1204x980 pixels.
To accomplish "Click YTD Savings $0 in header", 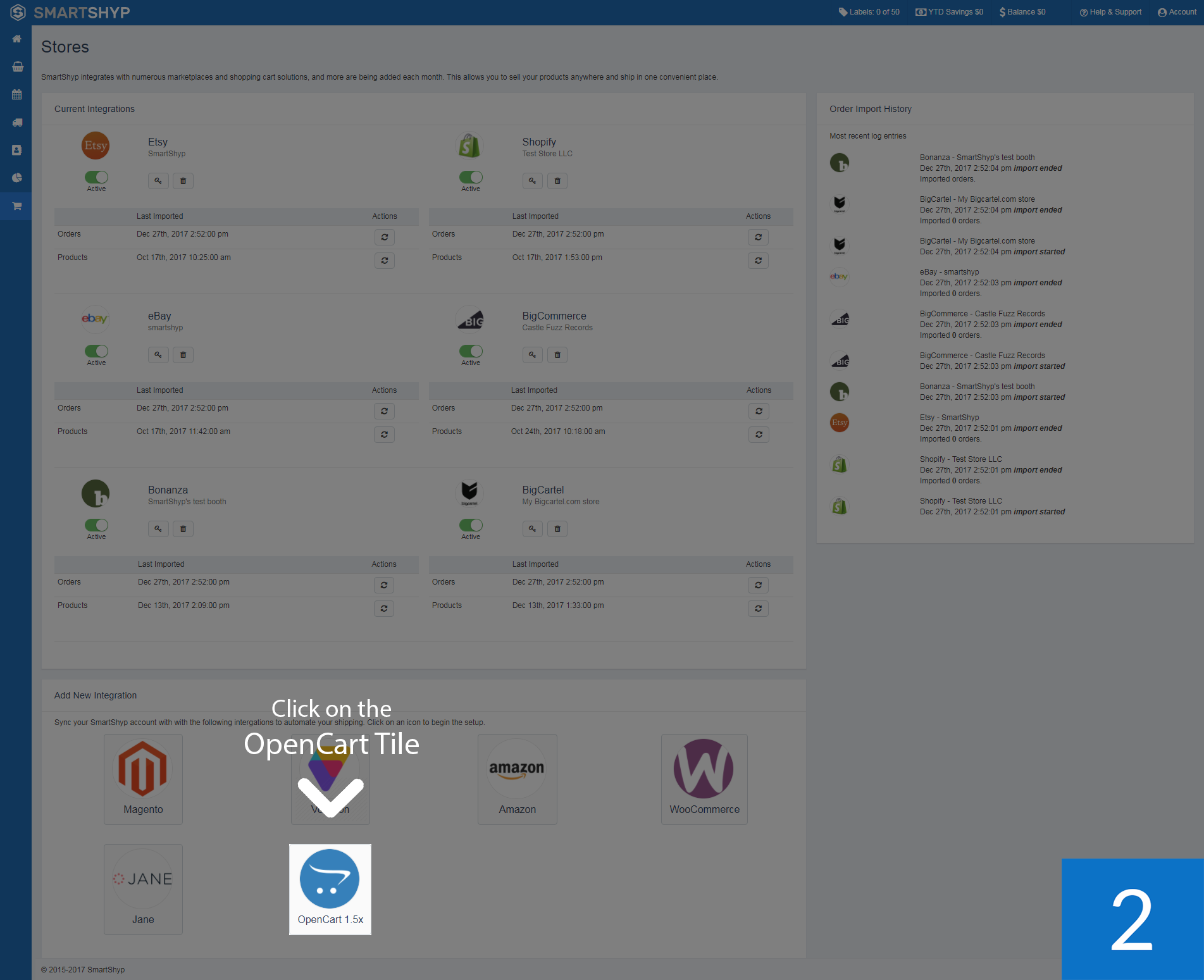I will 949,12.
